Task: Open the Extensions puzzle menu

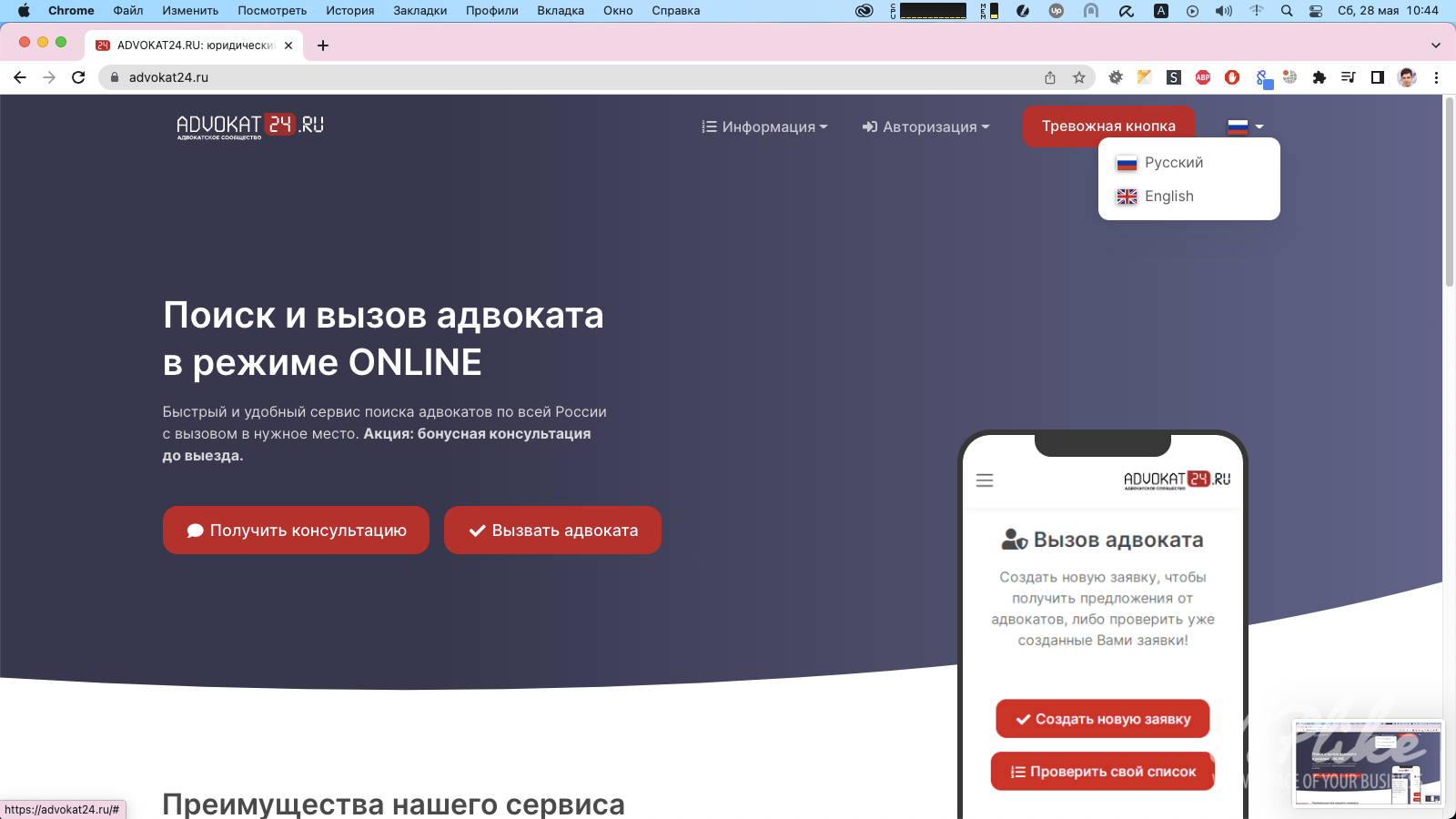Action: coord(1319,77)
